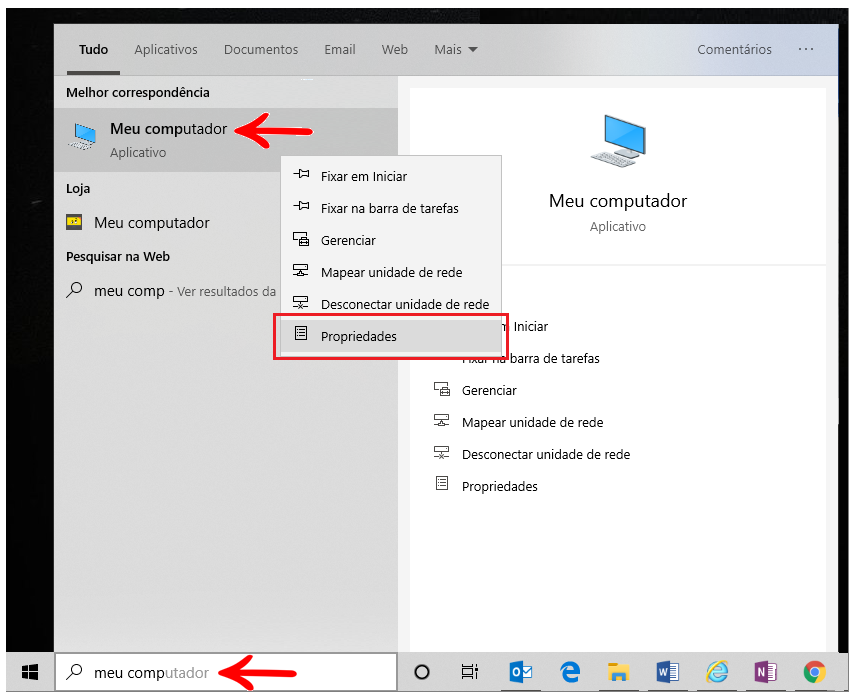Activate Cortana from the taskbar
Image resolution: width=857 pixels, height=696 pixels.
point(424,672)
